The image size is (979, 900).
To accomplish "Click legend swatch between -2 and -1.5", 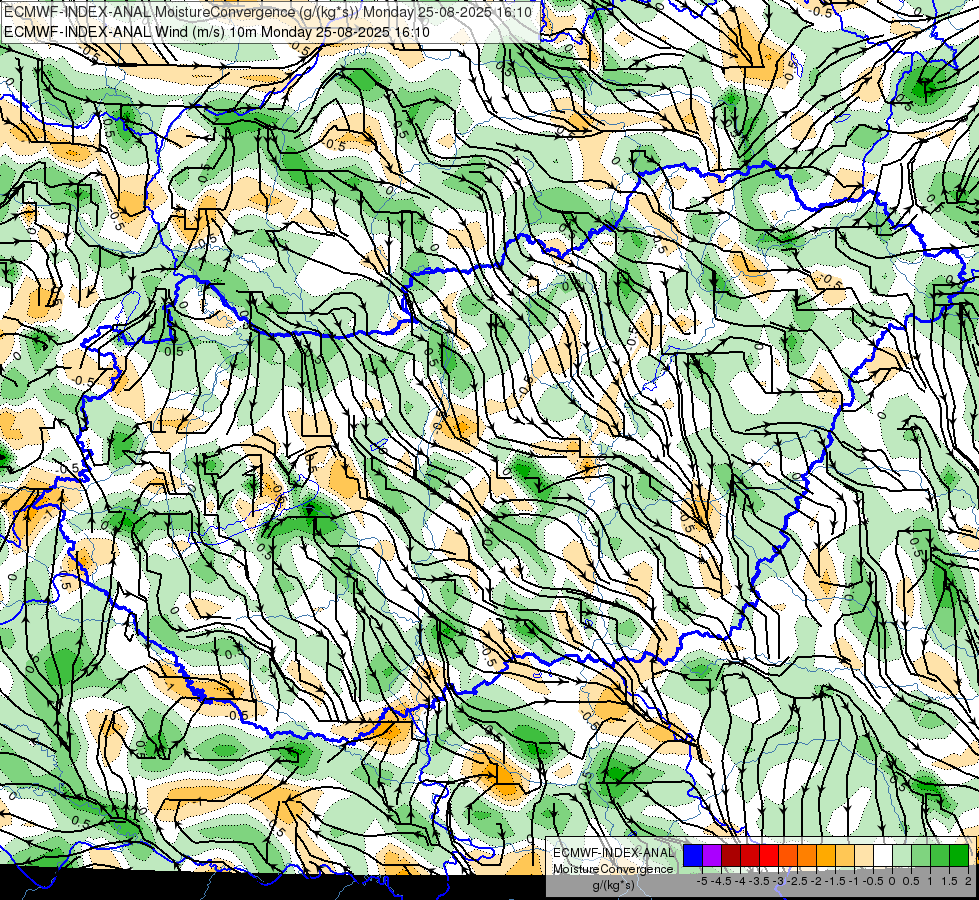I will 826,855.
